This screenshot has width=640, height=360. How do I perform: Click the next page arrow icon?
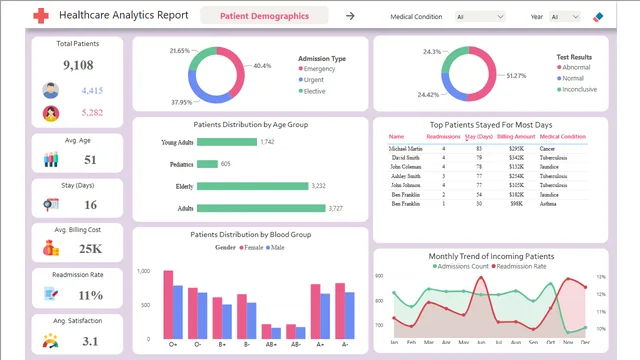click(350, 16)
